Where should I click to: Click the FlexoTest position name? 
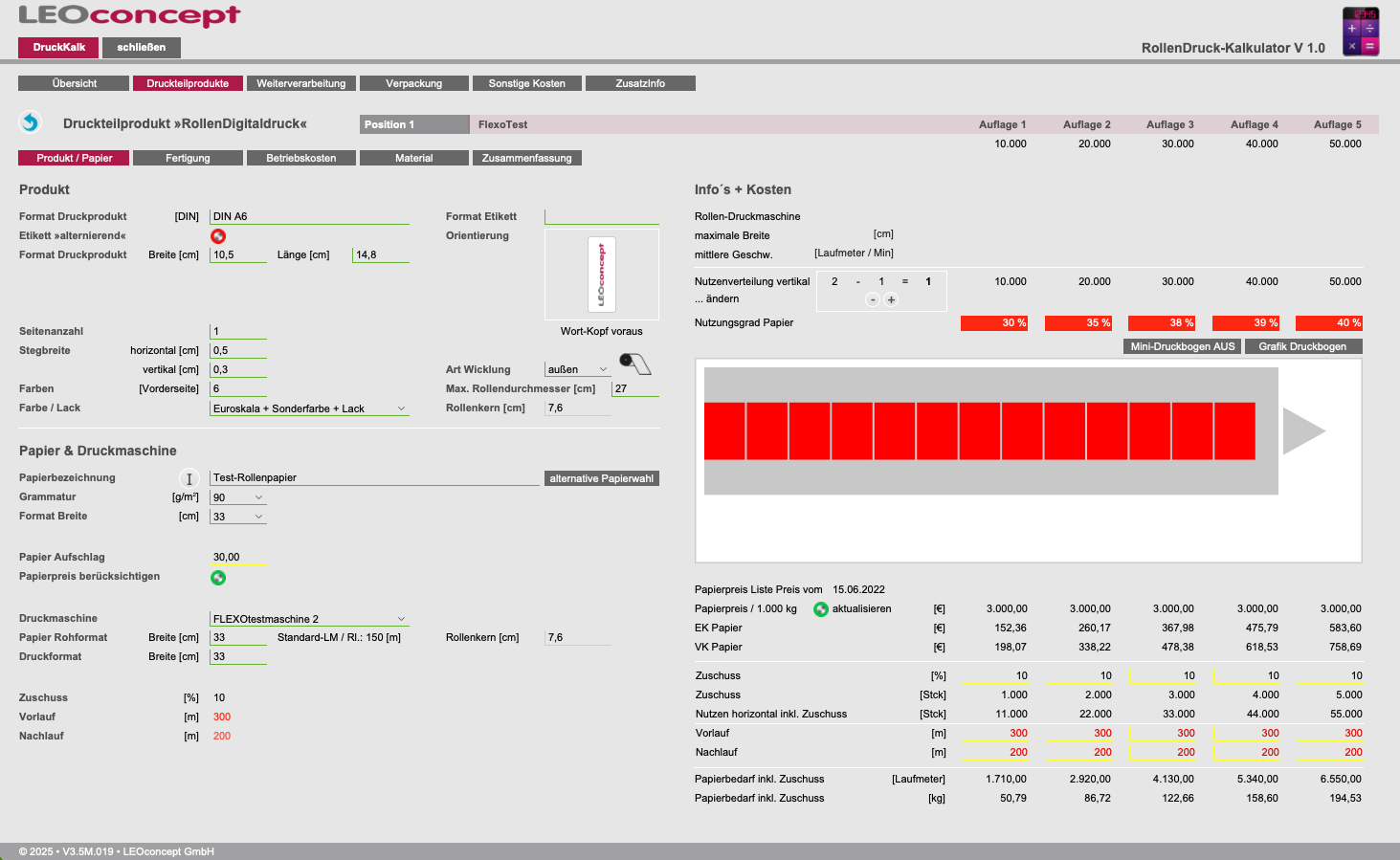coord(503,124)
